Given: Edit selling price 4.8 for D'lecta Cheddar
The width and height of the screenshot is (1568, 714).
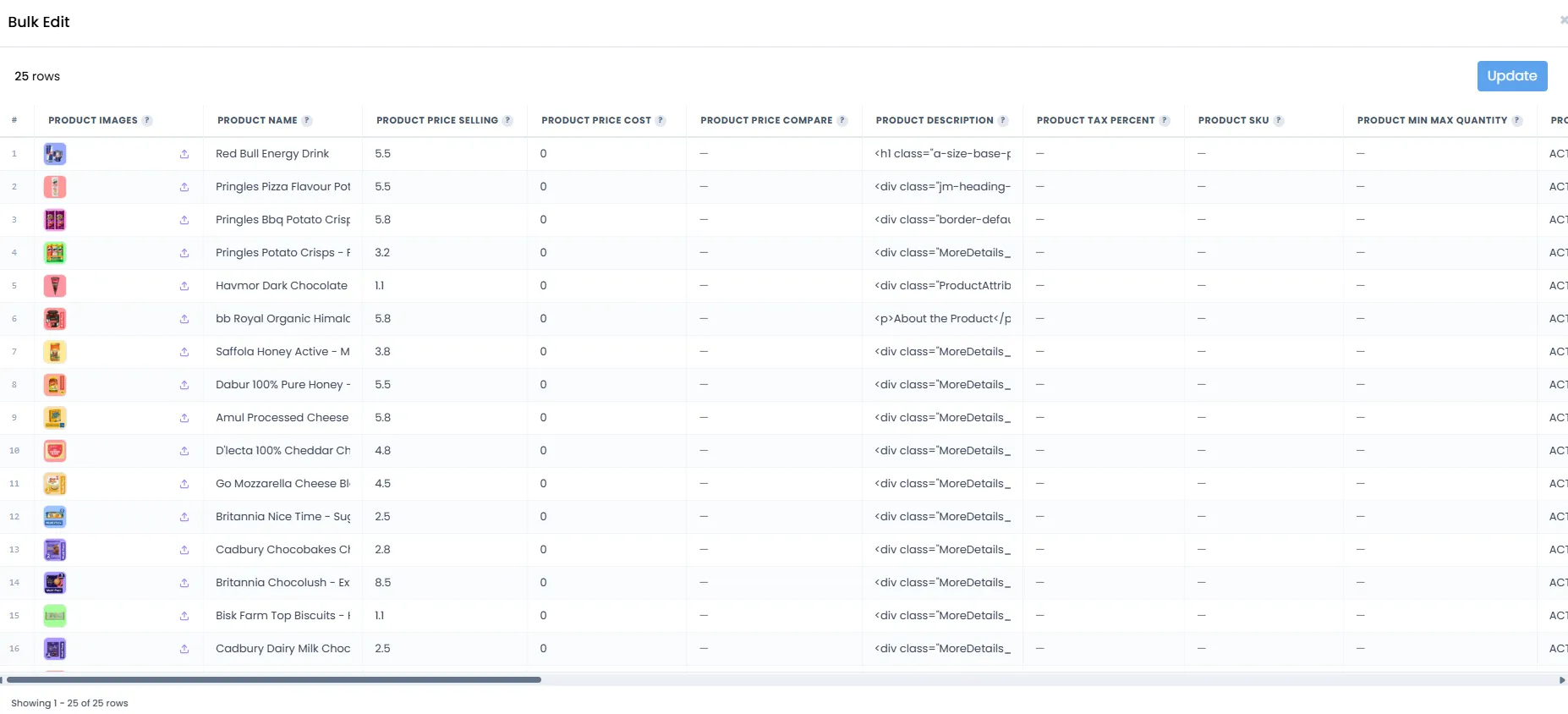Looking at the screenshot, I should [444, 451].
